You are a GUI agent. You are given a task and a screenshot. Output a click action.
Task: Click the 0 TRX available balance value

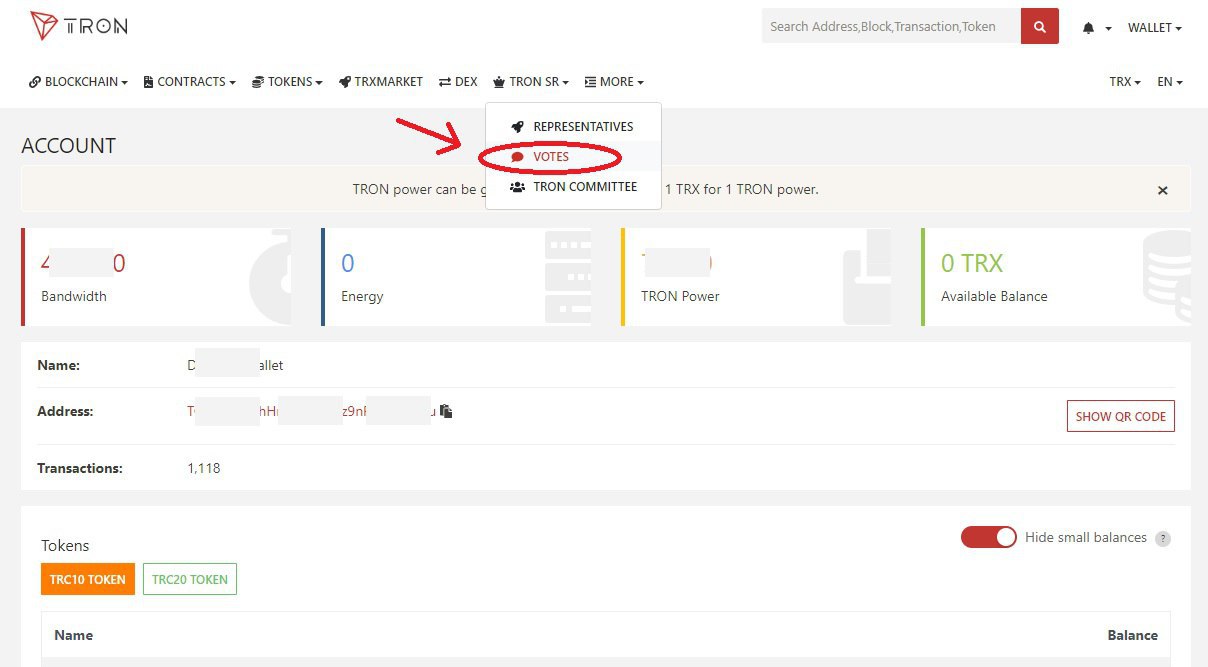point(972,264)
